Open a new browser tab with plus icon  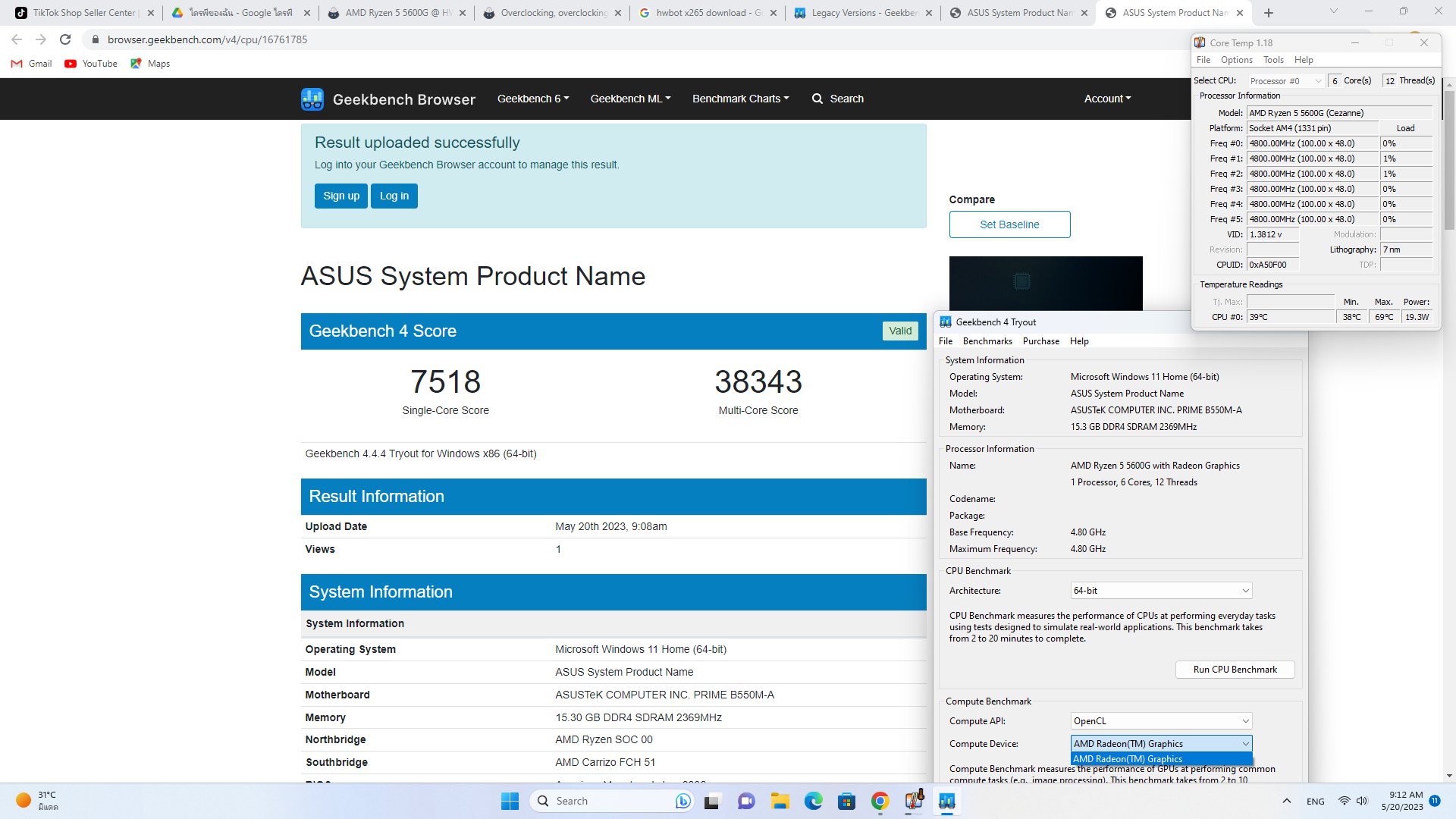pyautogui.click(x=1269, y=13)
